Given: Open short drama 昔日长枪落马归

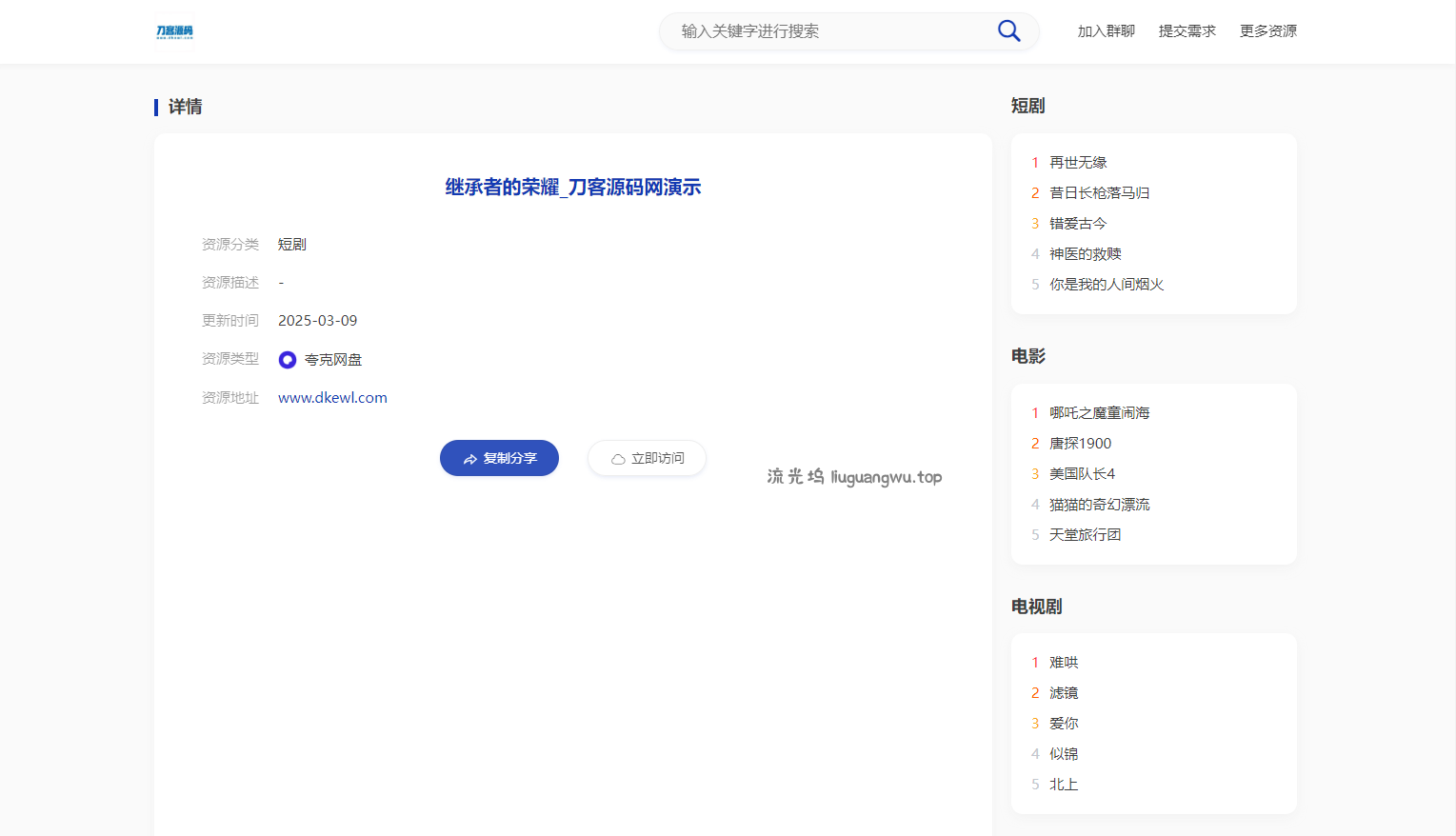Looking at the screenshot, I should (1099, 193).
